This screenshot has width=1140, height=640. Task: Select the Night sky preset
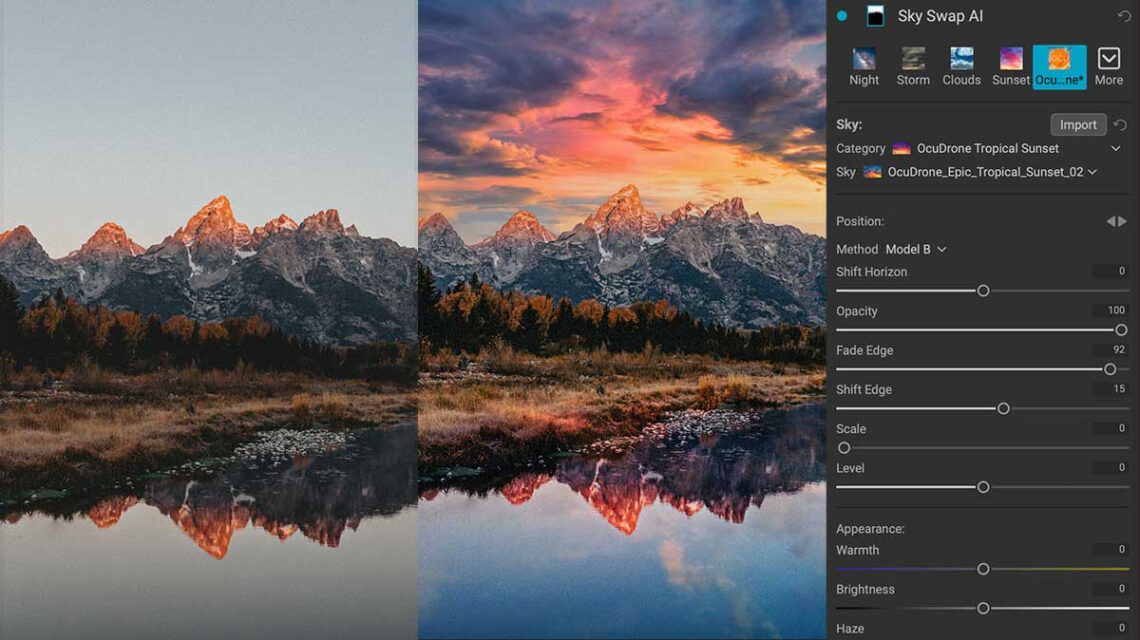[864, 67]
